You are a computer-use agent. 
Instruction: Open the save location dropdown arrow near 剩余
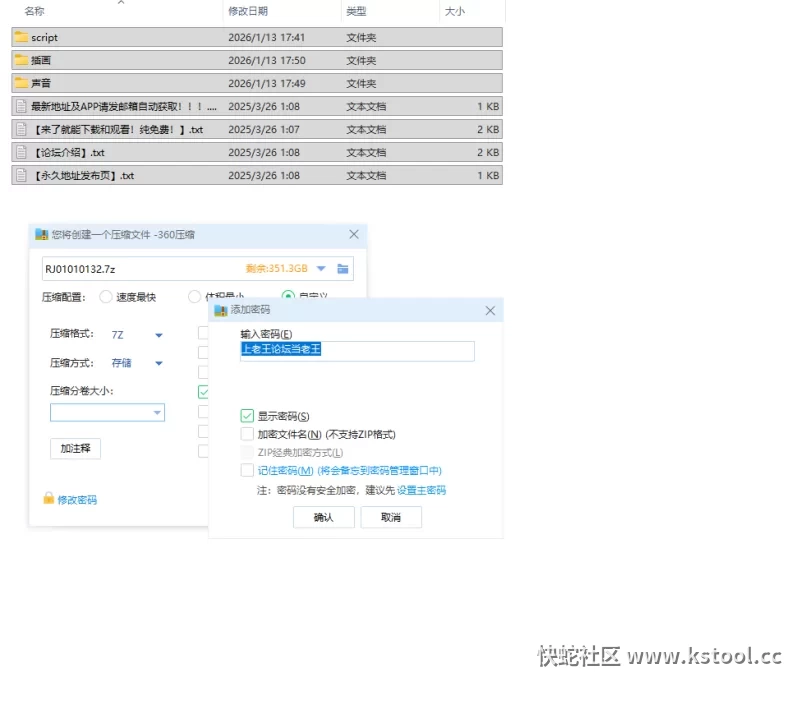(321, 268)
